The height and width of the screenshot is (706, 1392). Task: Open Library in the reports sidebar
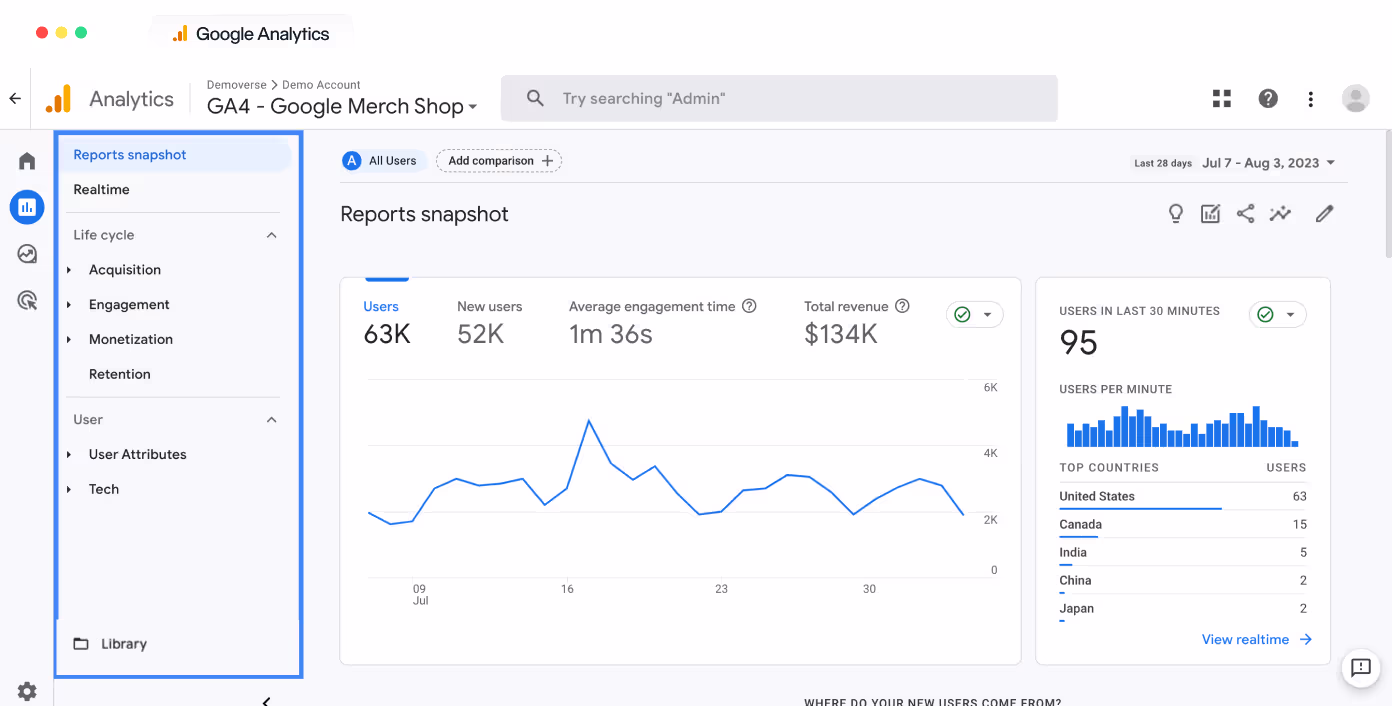pos(123,644)
